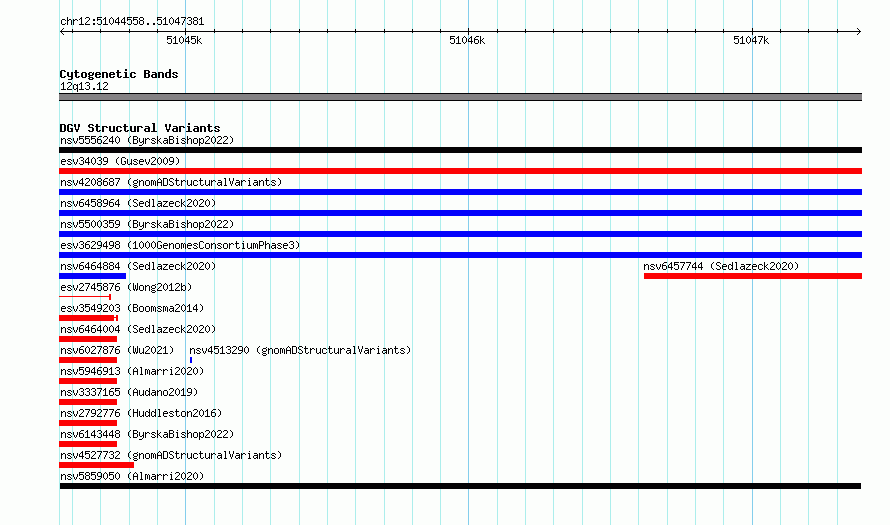Click the red esv34039 variant bar
Screen dimensions: 890x525
pyautogui.click(x=460, y=171)
